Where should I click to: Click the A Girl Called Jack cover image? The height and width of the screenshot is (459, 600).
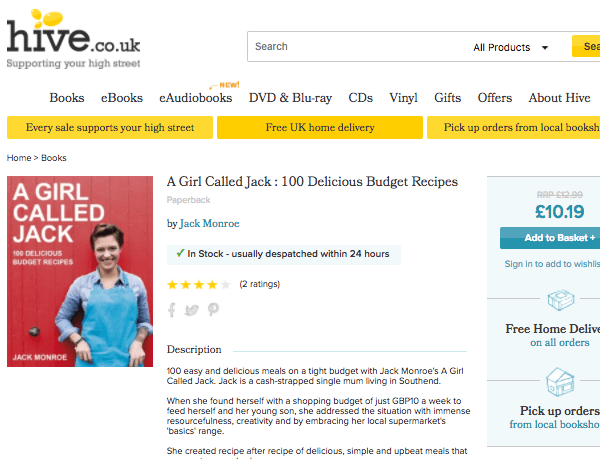(80, 271)
